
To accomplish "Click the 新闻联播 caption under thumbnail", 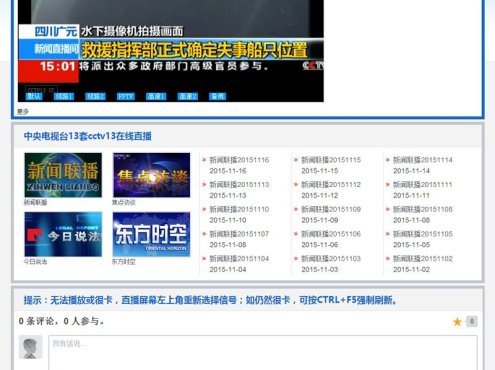I will click(x=35, y=202).
